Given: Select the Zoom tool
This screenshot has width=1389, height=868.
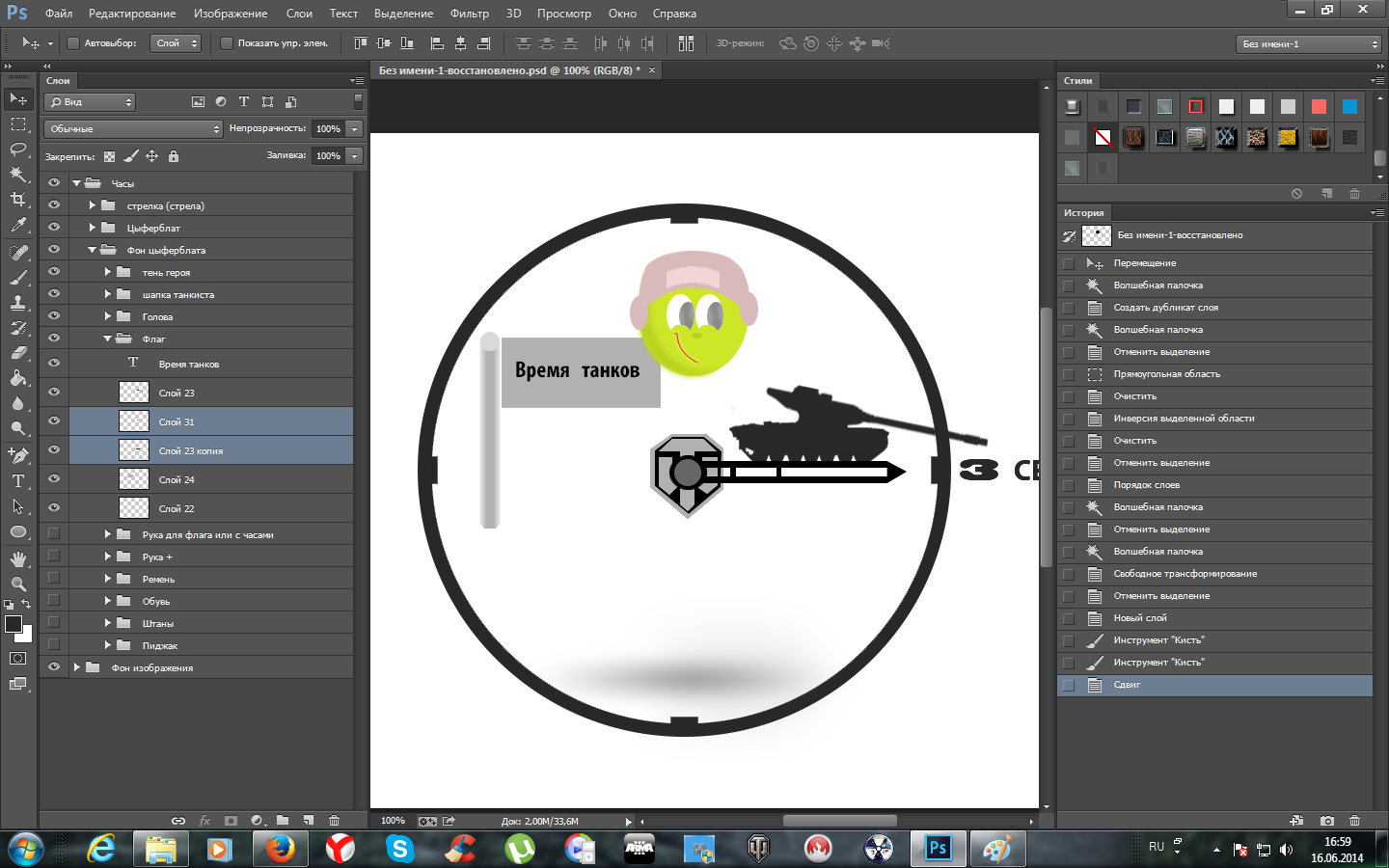Looking at the screenshot, I should click(x=18, y=584).
